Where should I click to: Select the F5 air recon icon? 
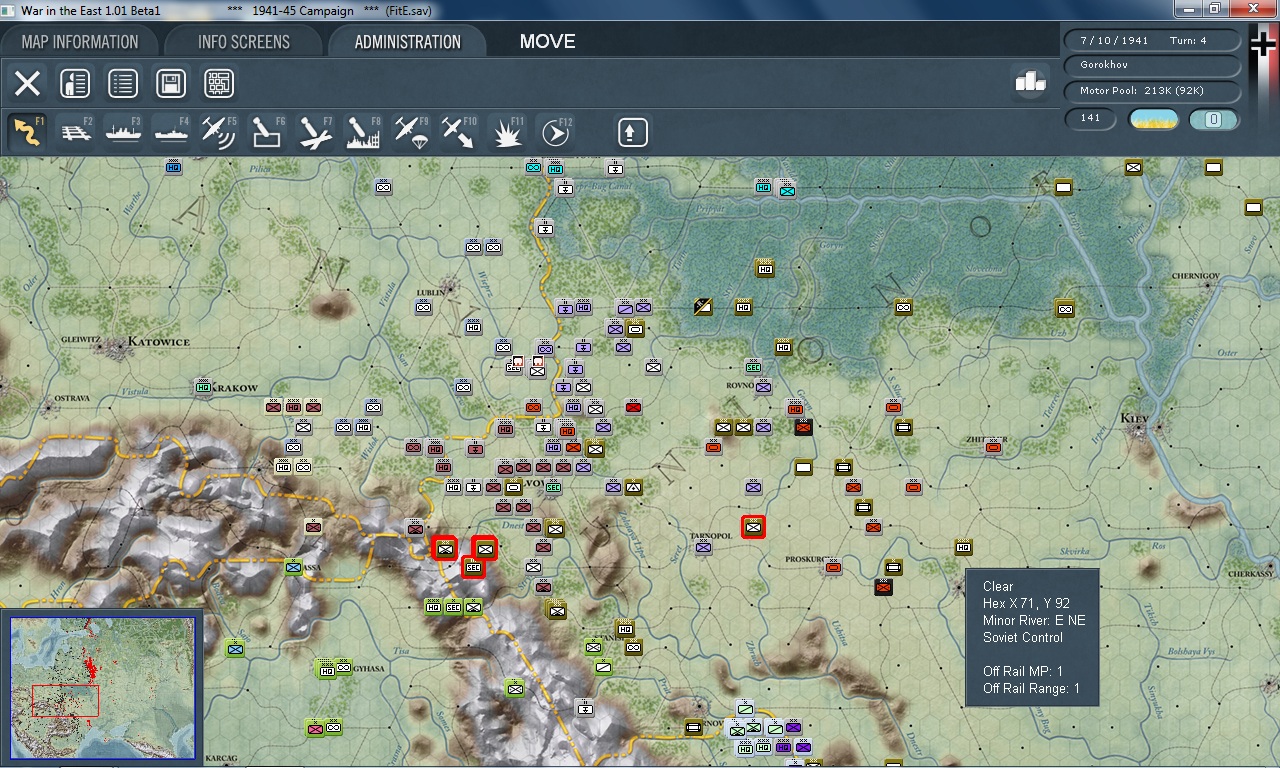(x=219, y=132)
